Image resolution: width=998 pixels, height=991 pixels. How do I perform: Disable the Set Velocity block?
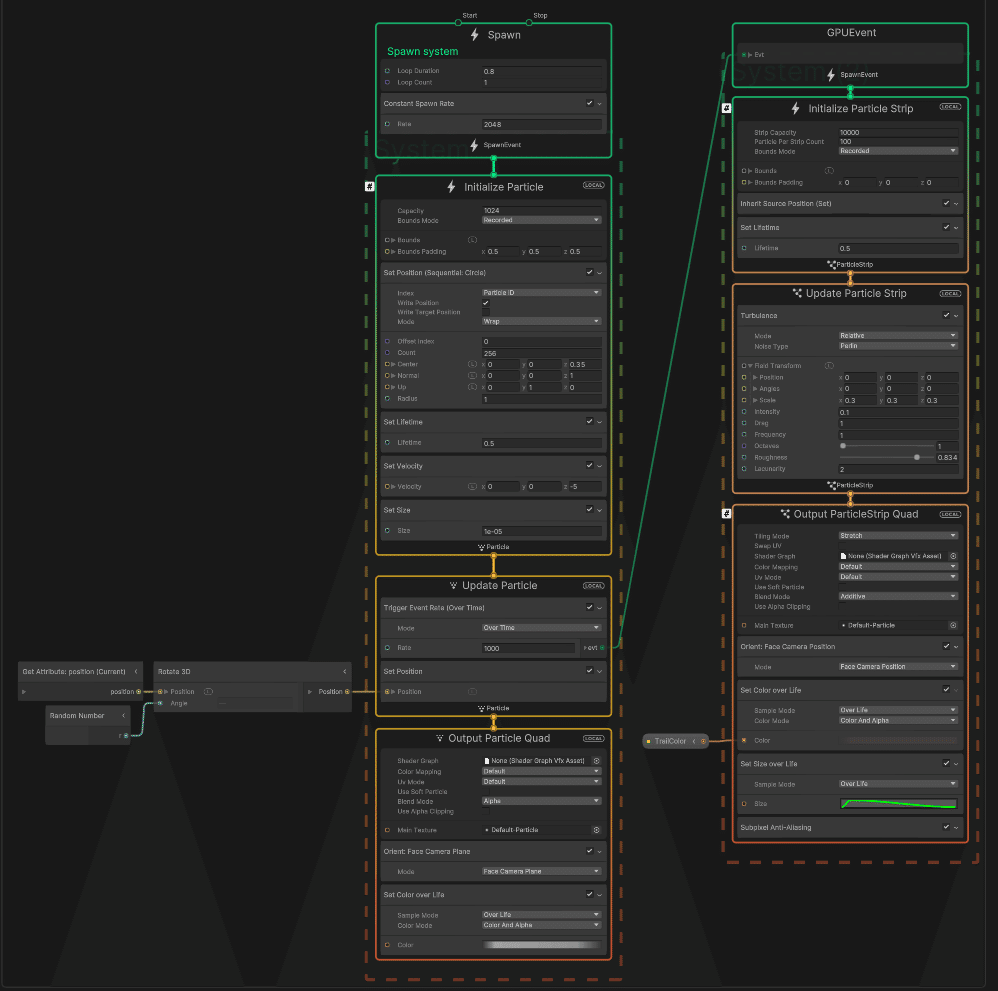point(589,465)
